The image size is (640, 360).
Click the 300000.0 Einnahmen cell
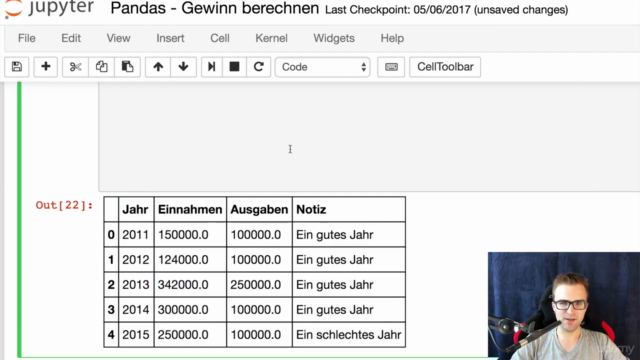coord(190,309)
